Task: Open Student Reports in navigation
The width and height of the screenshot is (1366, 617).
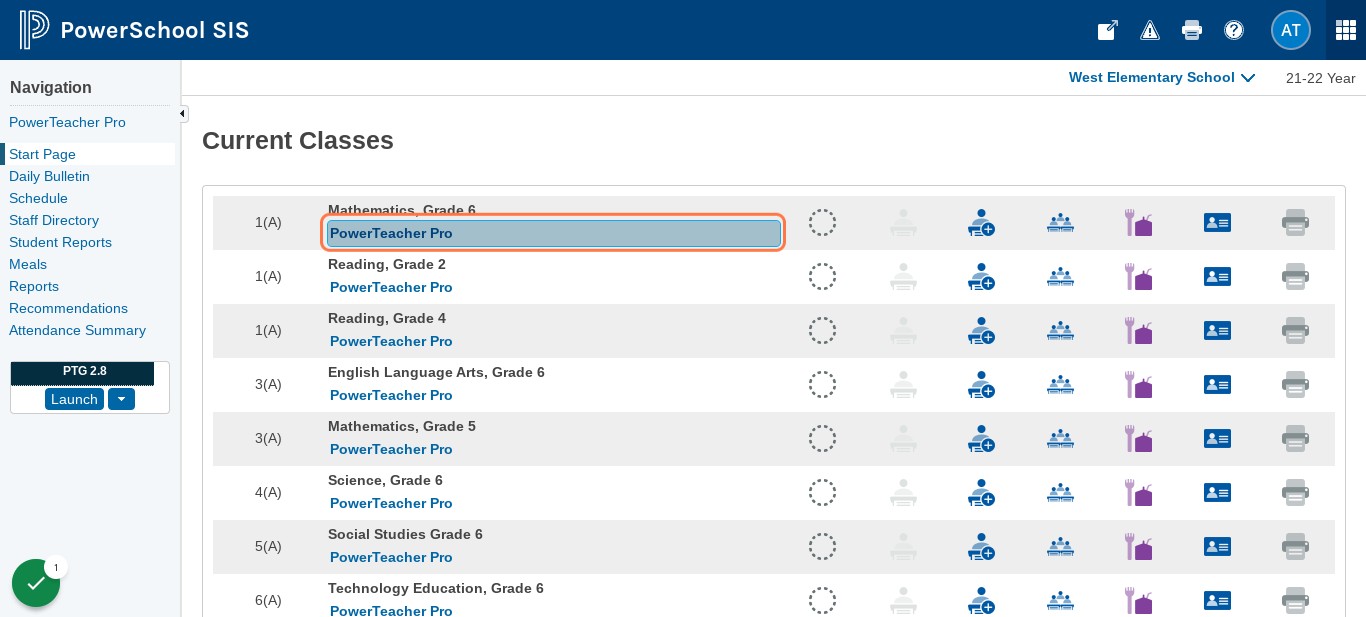Action: point(60,242)
